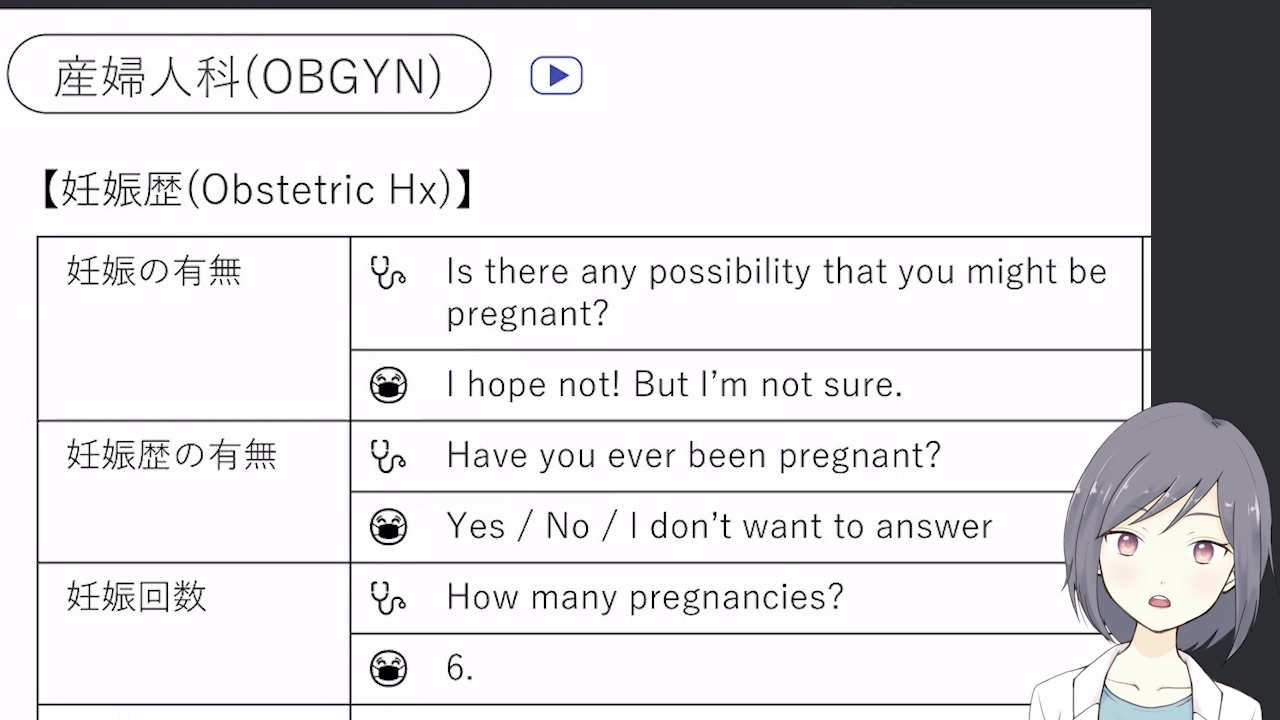Click stethoscope icon beside pregnancy possibility question
This screenshot has height=720, width=1280.
pos(387,272)
